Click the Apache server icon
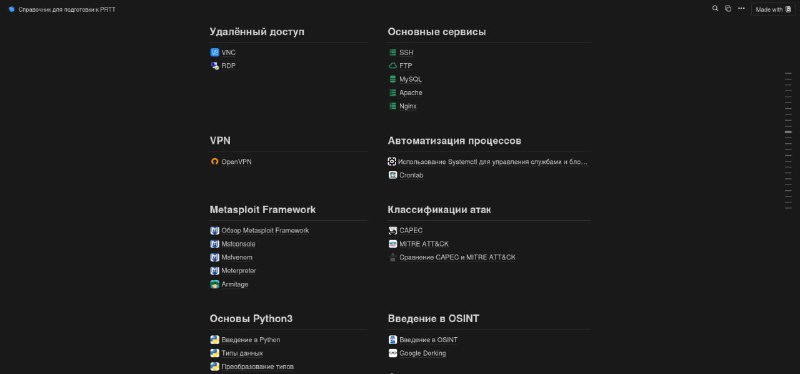800x374 pixels. click(392, 93)
